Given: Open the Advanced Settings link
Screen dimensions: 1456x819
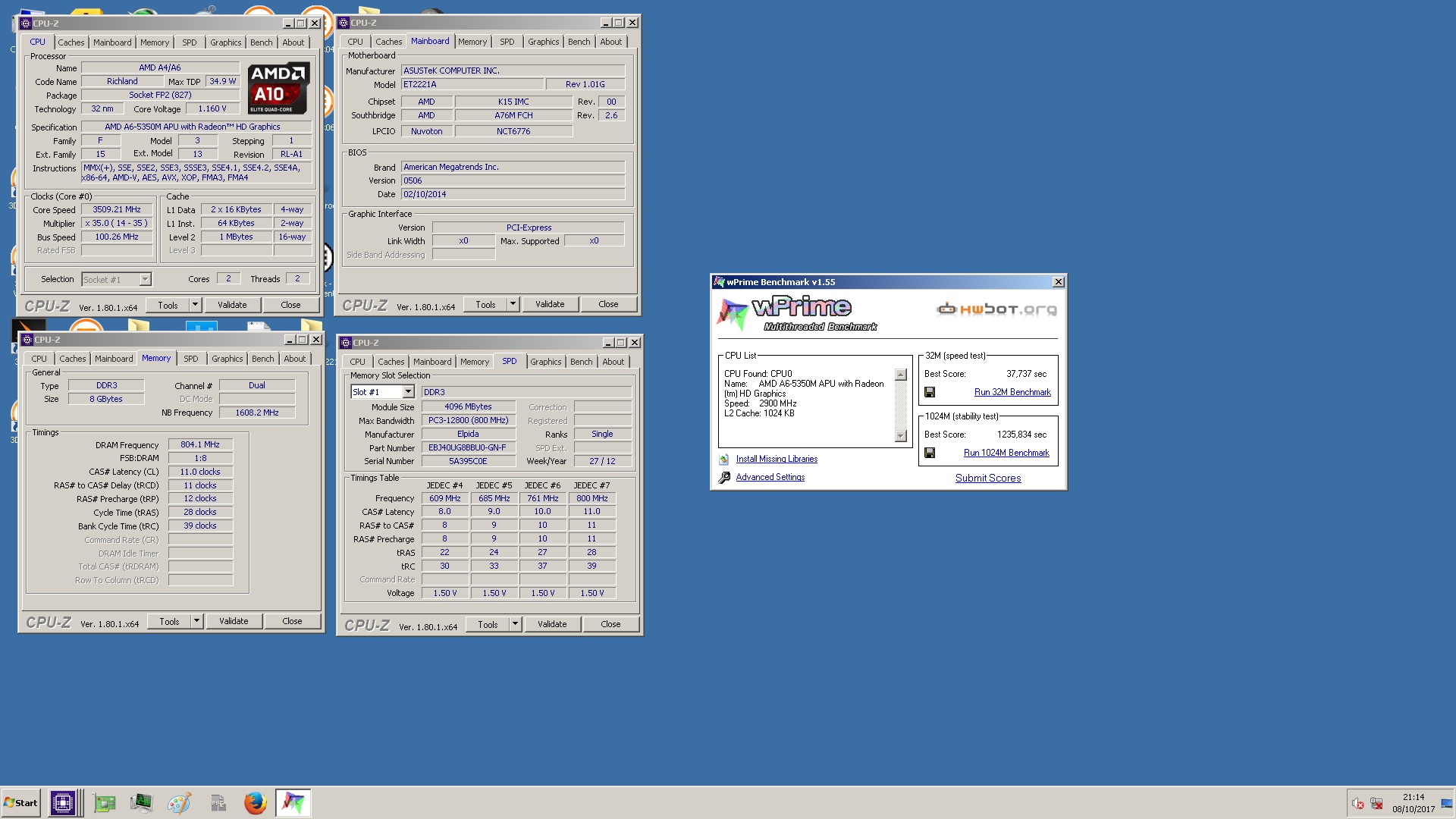Looking at the screenshot, I should pyautogui.click(x=770, y=477).
